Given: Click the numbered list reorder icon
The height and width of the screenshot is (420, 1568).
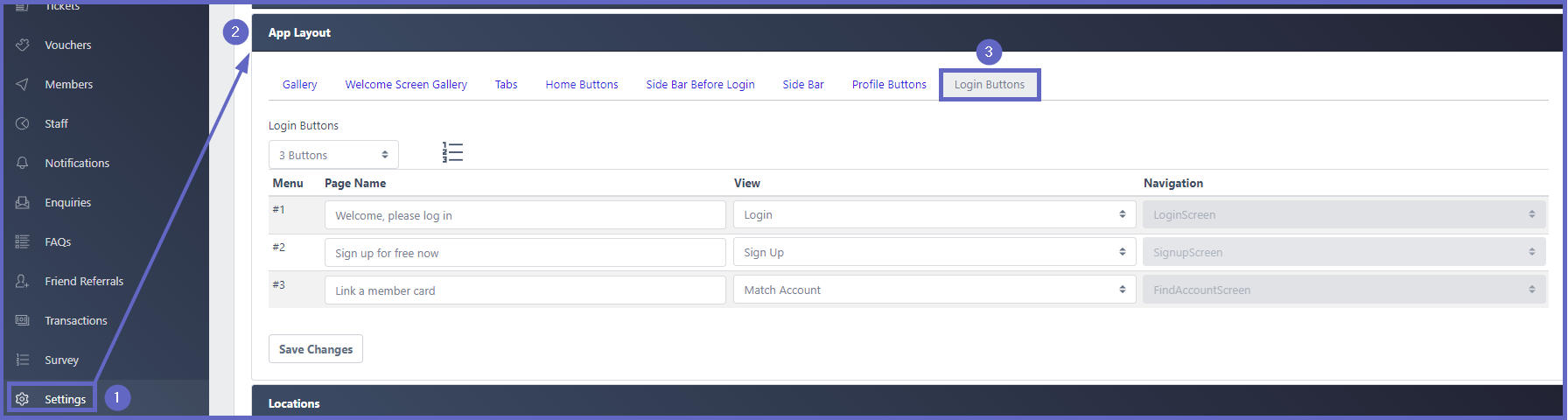Looking at the screenshot, I should [x=452, y=153].
